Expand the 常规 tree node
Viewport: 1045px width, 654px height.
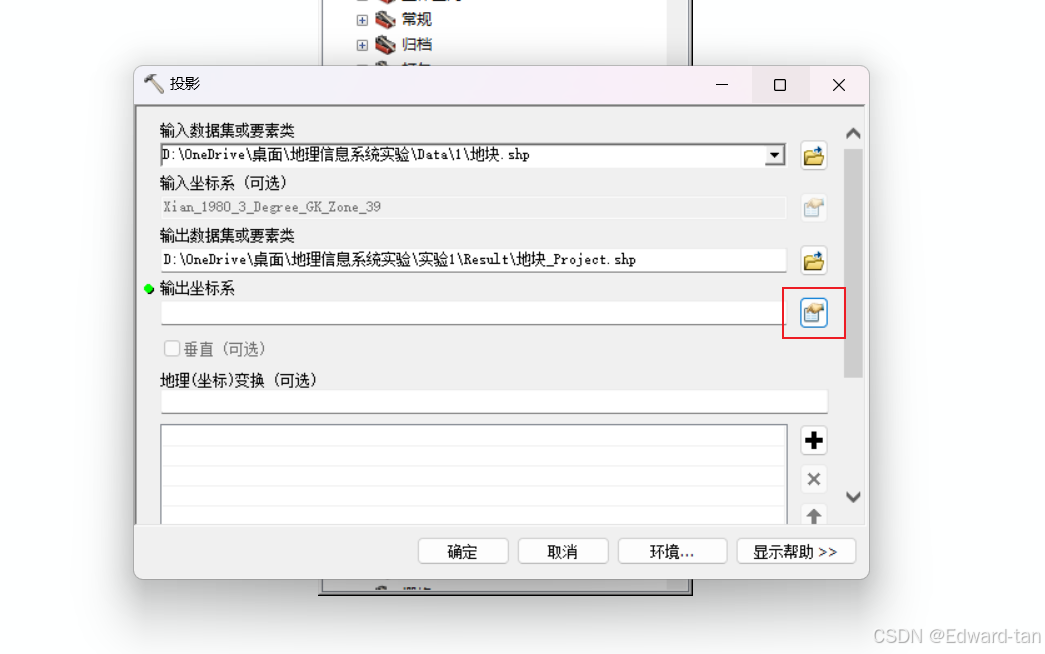click(362, 20)
